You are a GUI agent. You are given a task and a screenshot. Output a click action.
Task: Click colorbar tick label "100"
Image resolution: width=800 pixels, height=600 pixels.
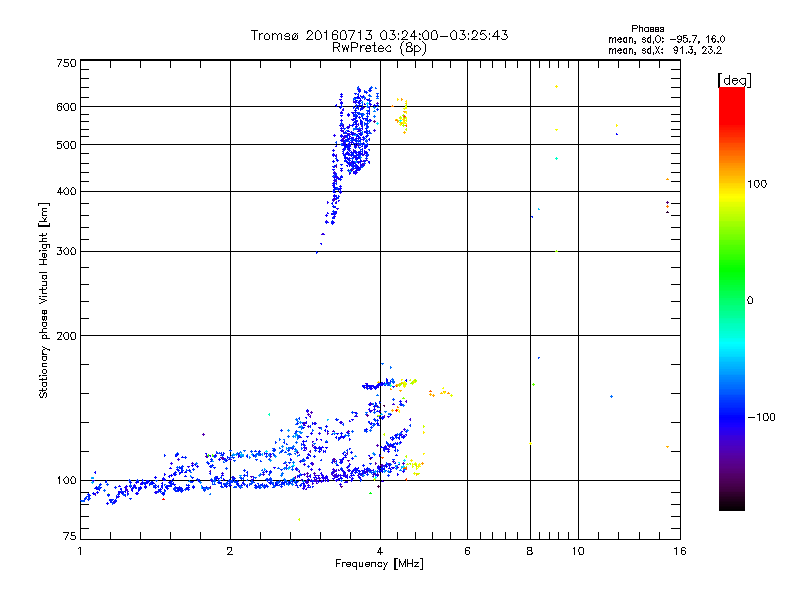757,184
